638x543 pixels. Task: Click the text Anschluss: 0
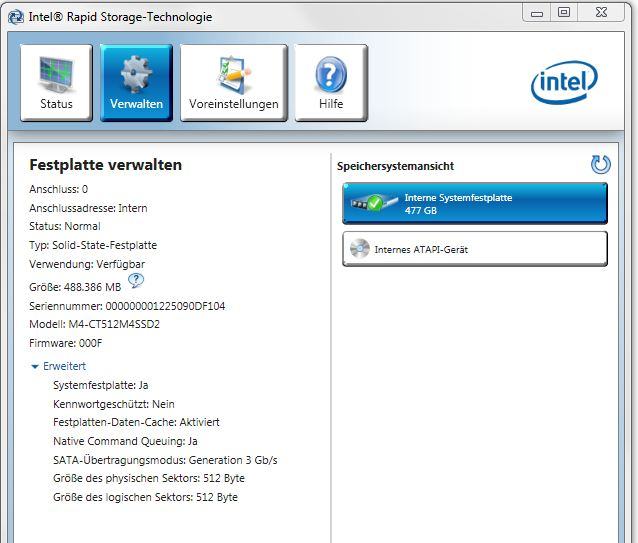click(x=59, y=189)
